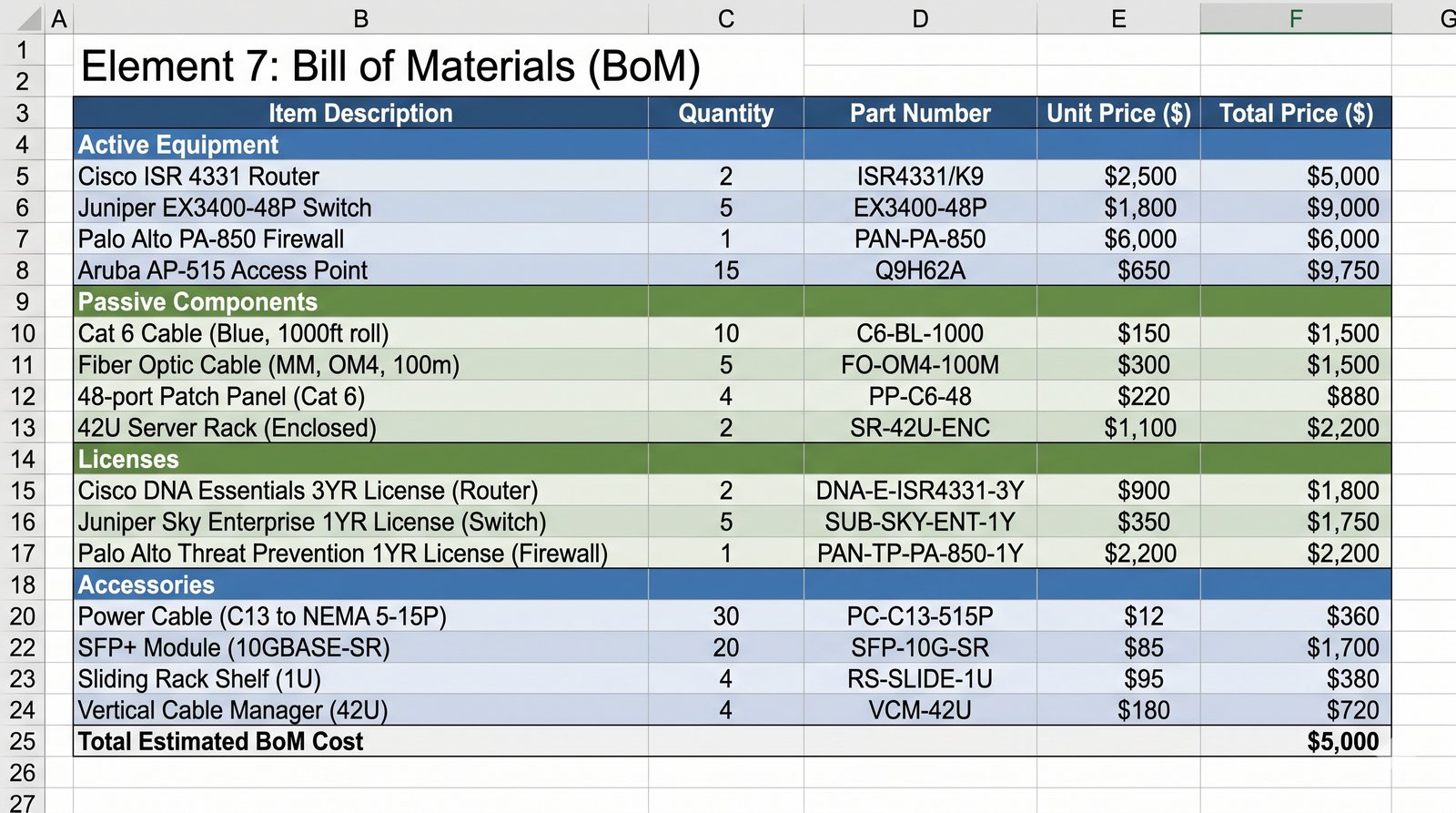The height and width of the screenshot is (813, 1456).
Task: Click part number EX3400-48P cell
Action: point(920,208)
